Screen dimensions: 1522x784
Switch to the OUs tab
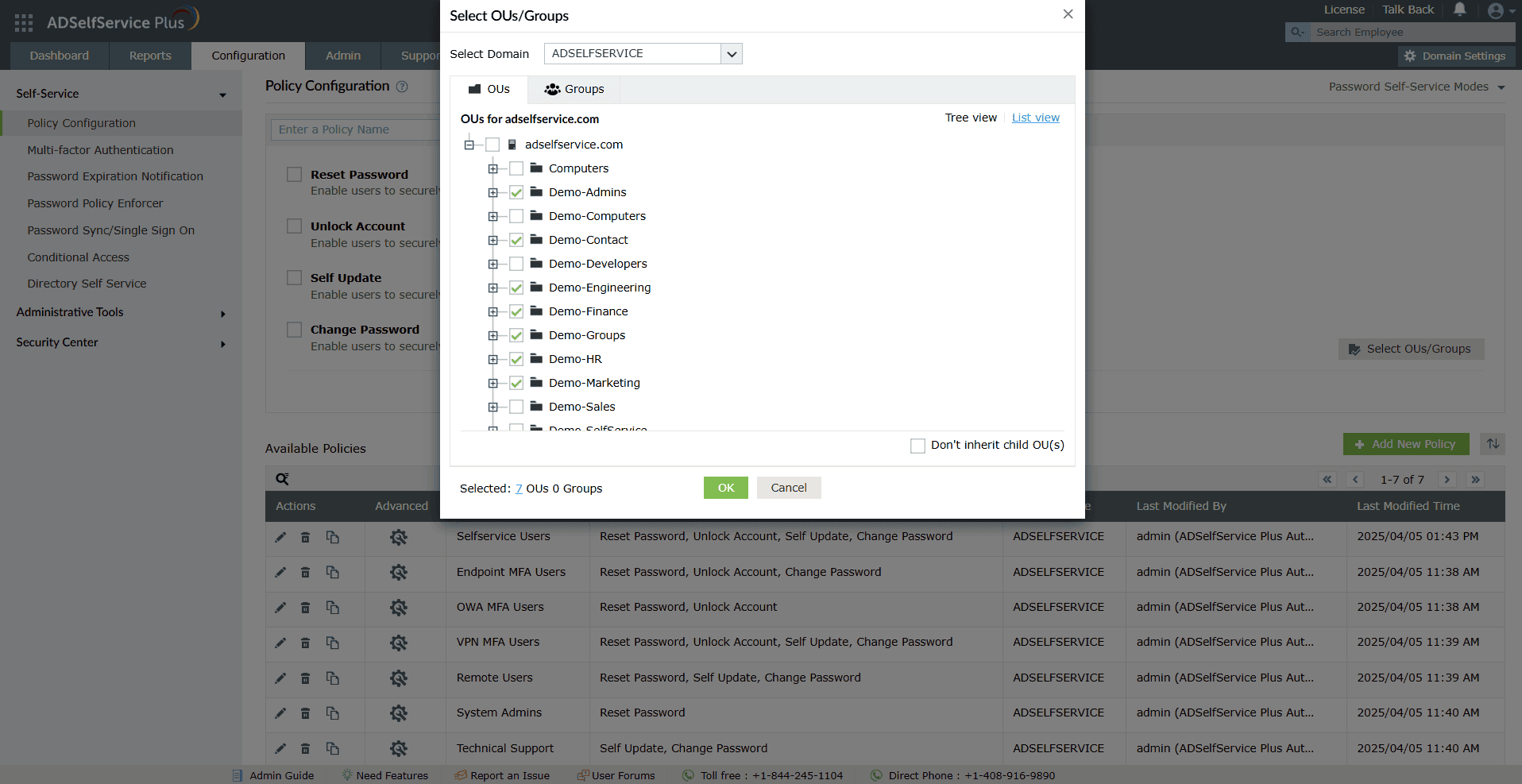[489, 89]
